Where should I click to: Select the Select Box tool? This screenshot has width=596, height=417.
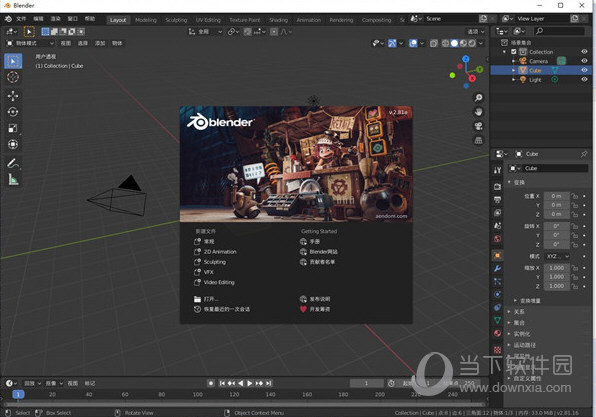[13, 61]
